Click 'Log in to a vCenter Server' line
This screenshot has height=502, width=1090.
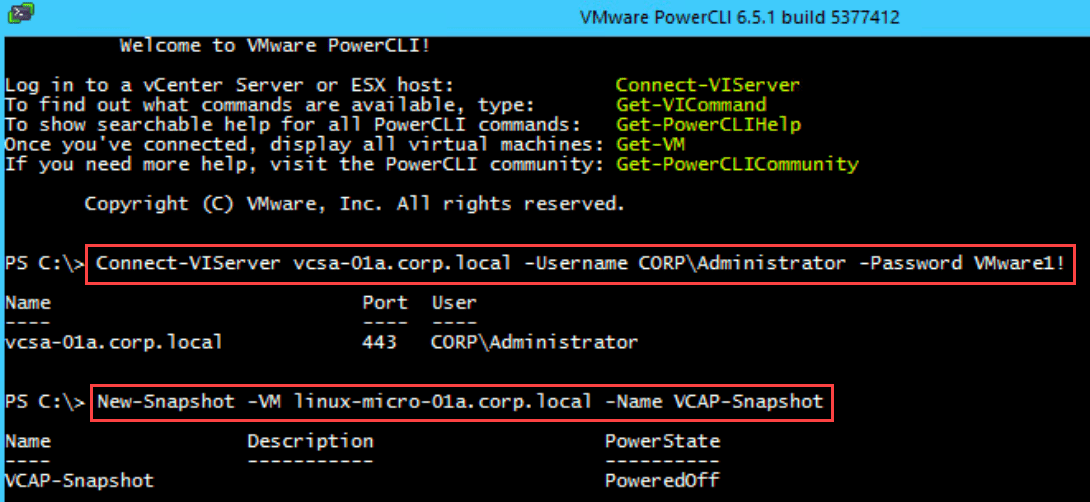pyautogui.click(x=229, y=86)
